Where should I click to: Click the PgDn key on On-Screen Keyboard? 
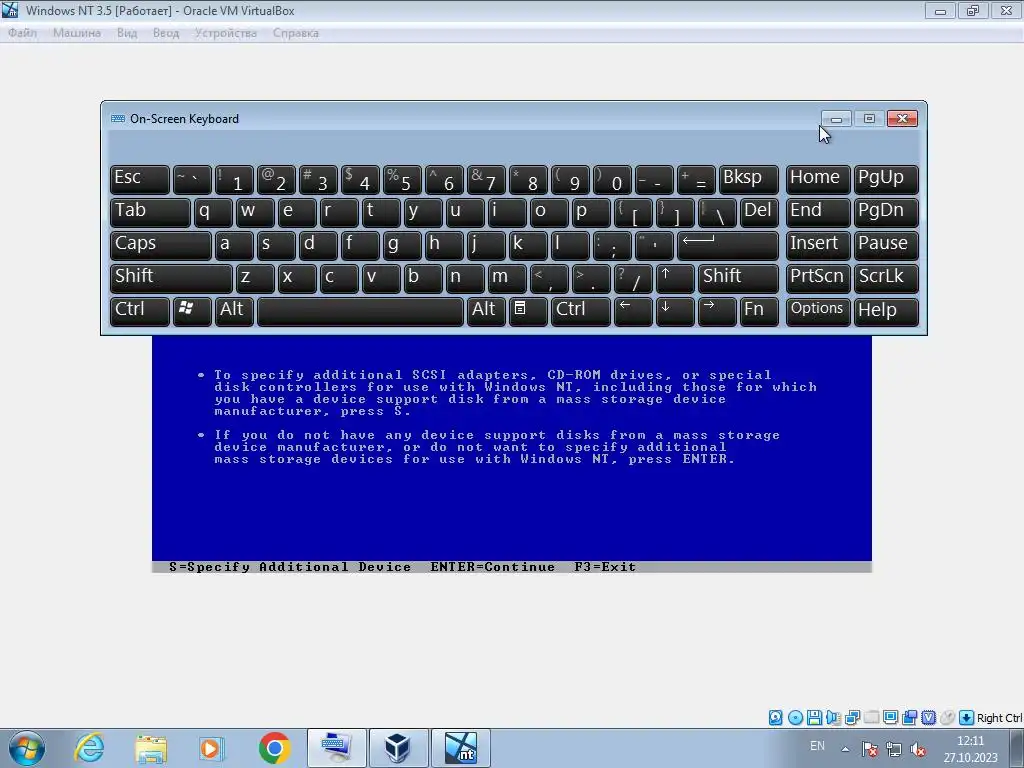click(886, 212)
